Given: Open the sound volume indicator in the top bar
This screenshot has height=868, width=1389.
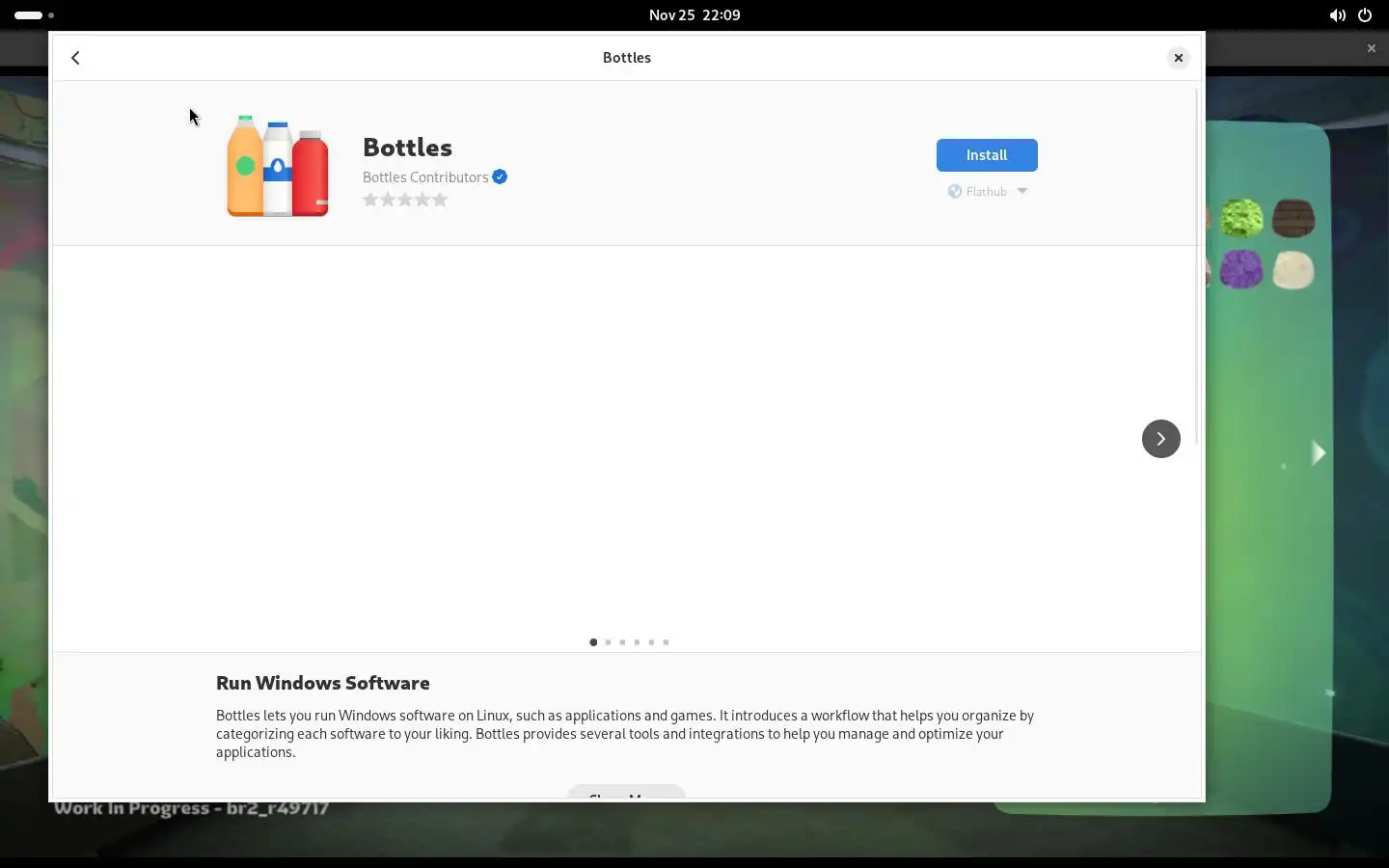Looking at the screenshot, I should (1337, 15).
